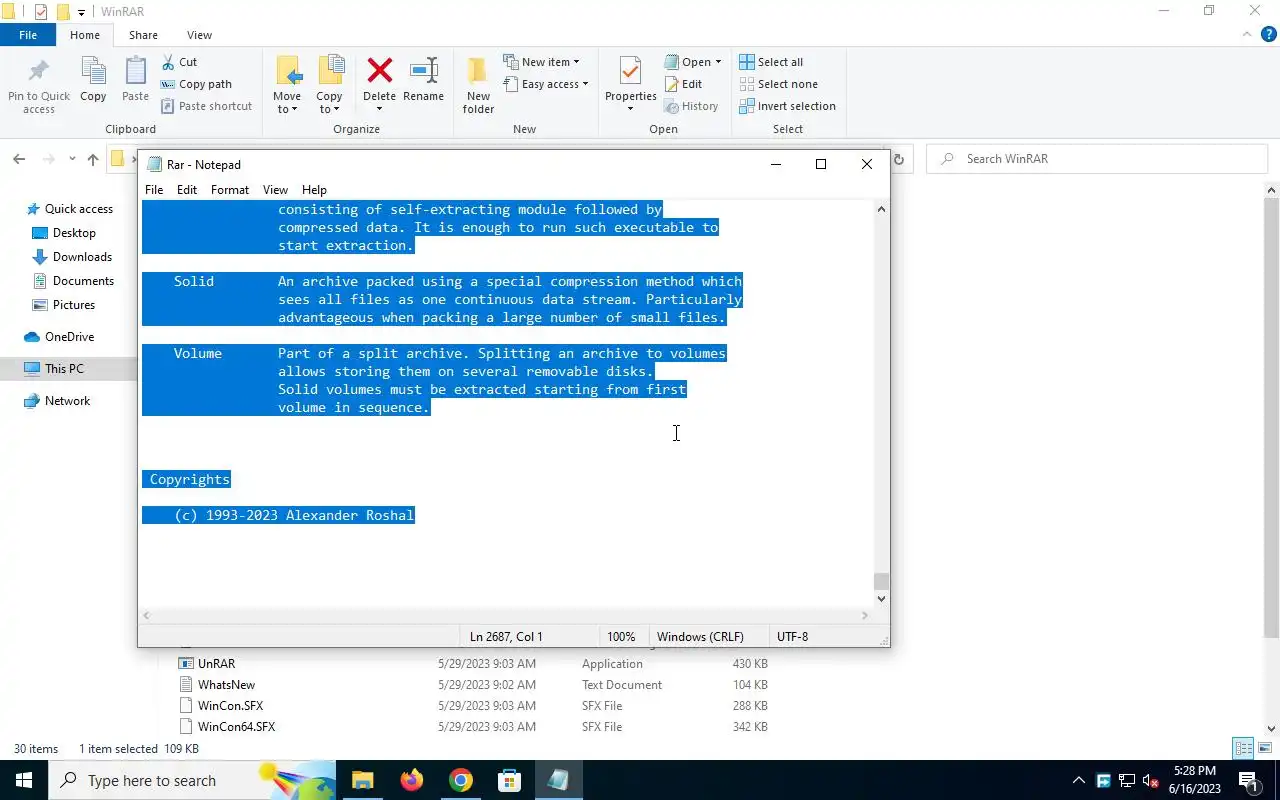Select Documents in navigation pane
1280x800 pixels.
point(73,281)
